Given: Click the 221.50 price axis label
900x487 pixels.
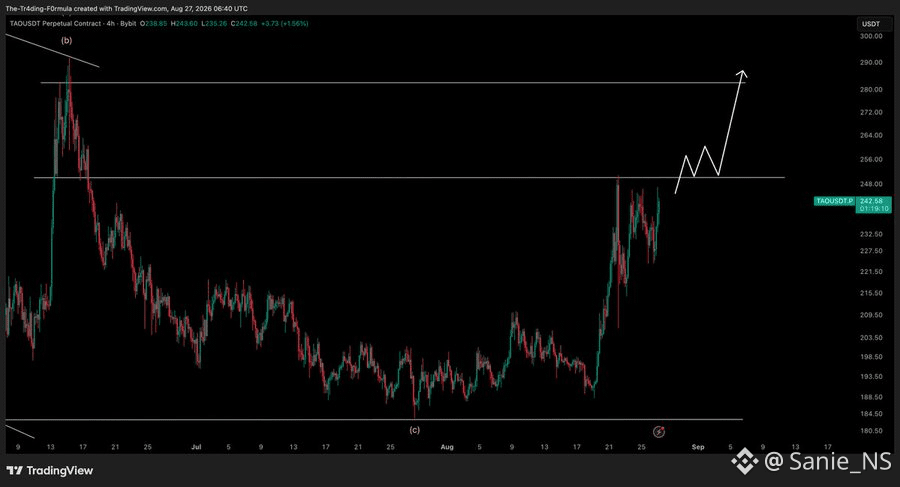Looking at the screenshot, I should [x=871, y=272].
